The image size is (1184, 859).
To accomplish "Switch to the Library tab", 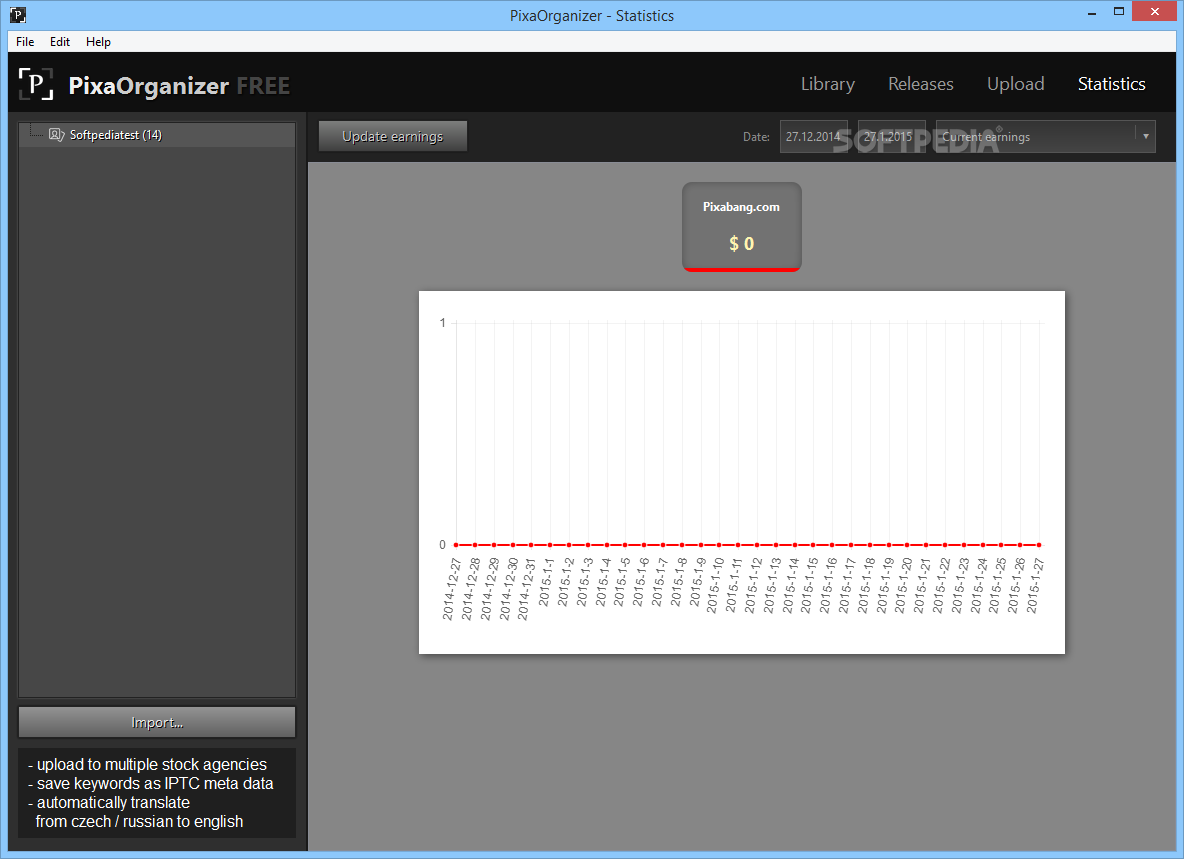I will tap(828, 84).
